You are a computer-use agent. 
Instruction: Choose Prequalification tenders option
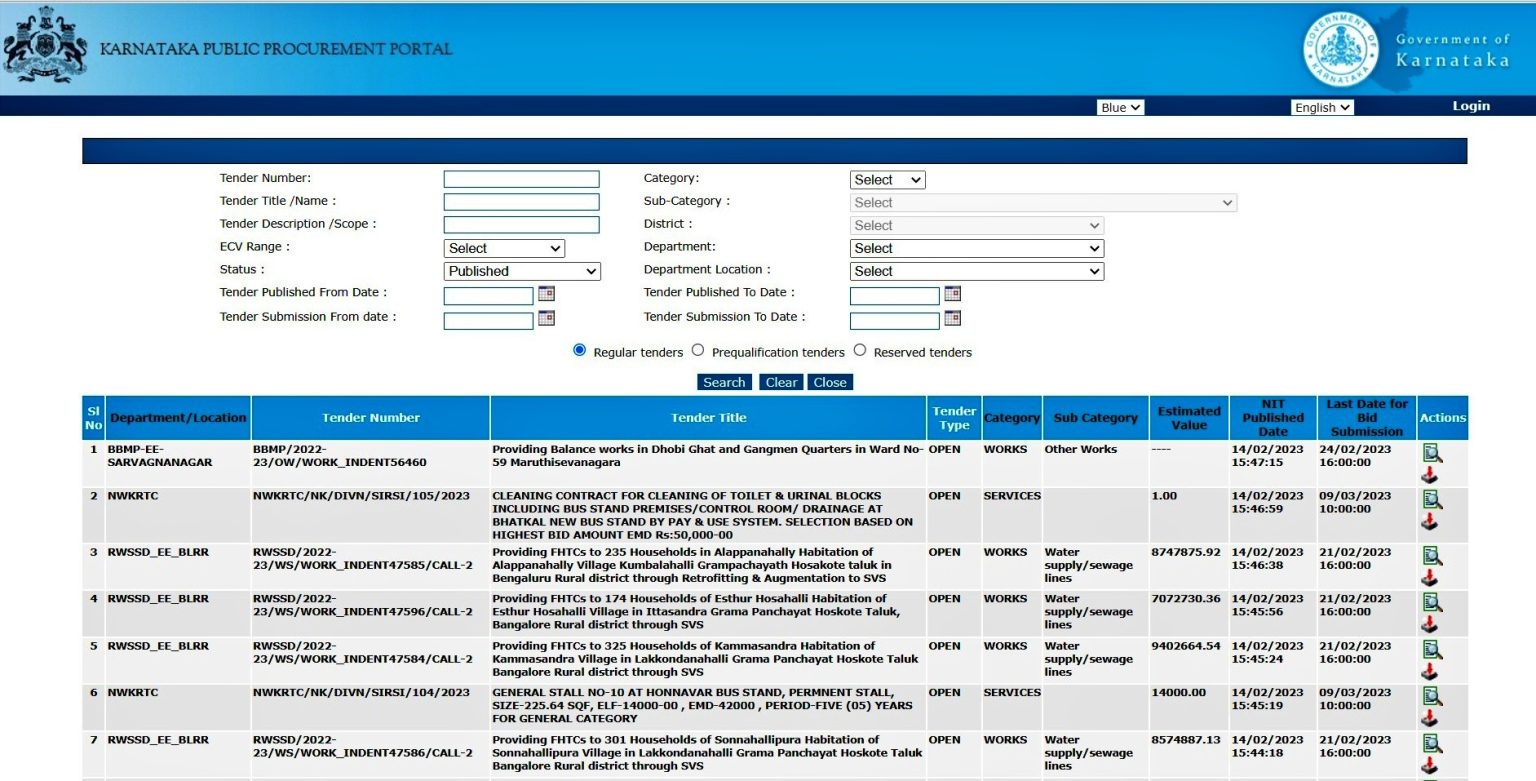point(697,350)
